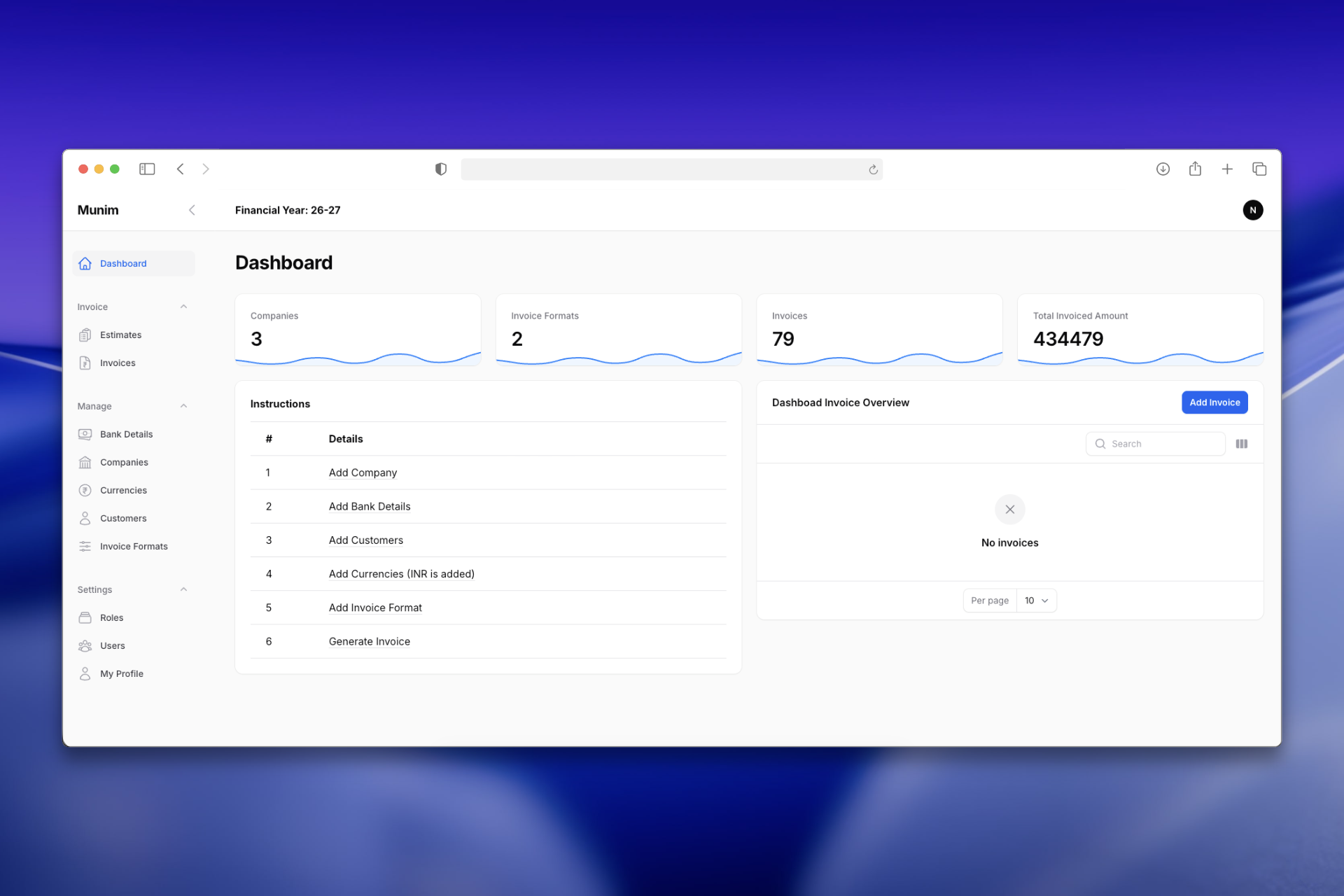Open Invoices in the sidebar
The height and width of the screenshot is (896, 1344).
point(134,363)
